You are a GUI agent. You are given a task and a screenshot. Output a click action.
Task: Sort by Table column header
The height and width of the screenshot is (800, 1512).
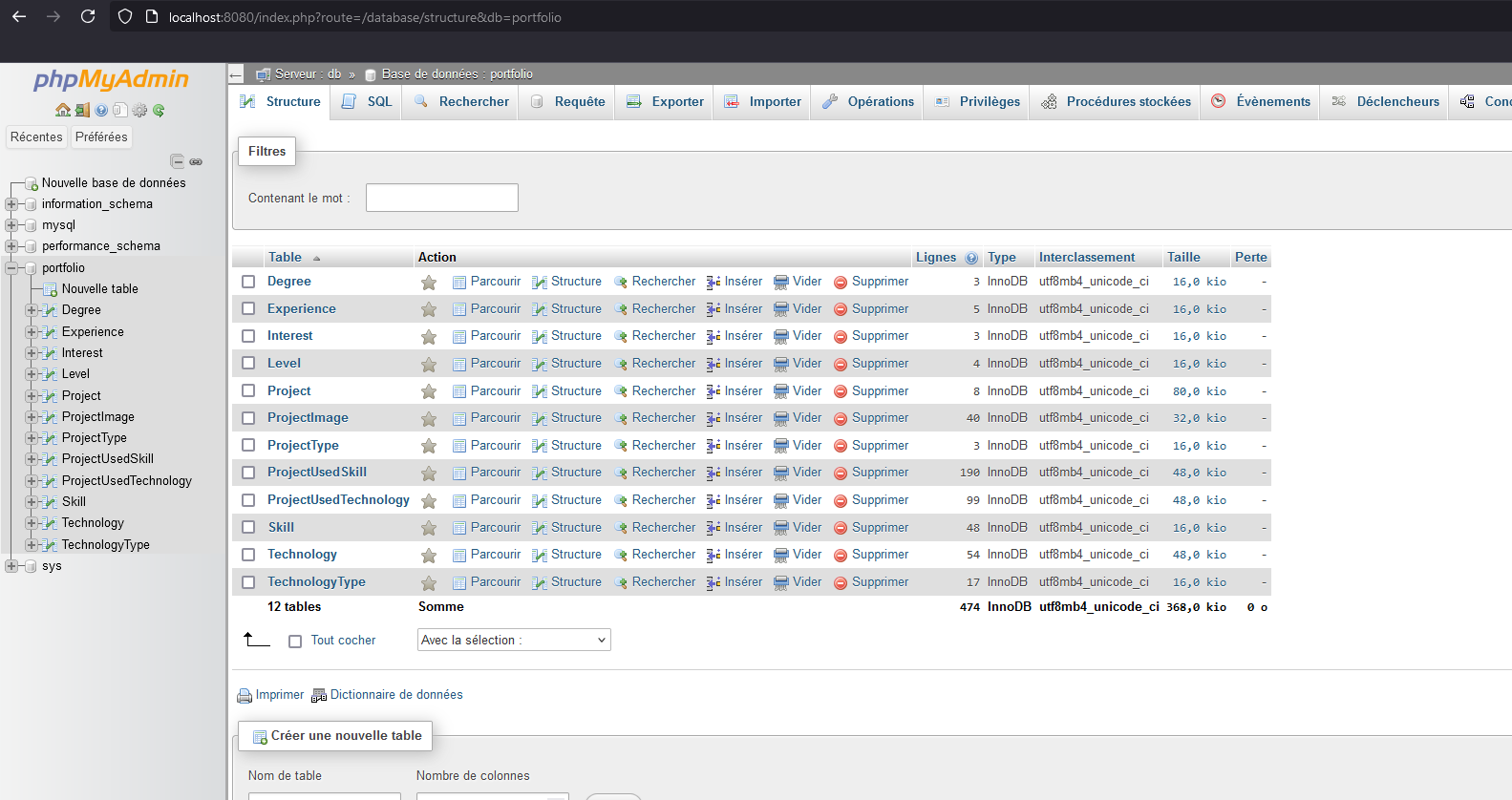coord(285,257)
